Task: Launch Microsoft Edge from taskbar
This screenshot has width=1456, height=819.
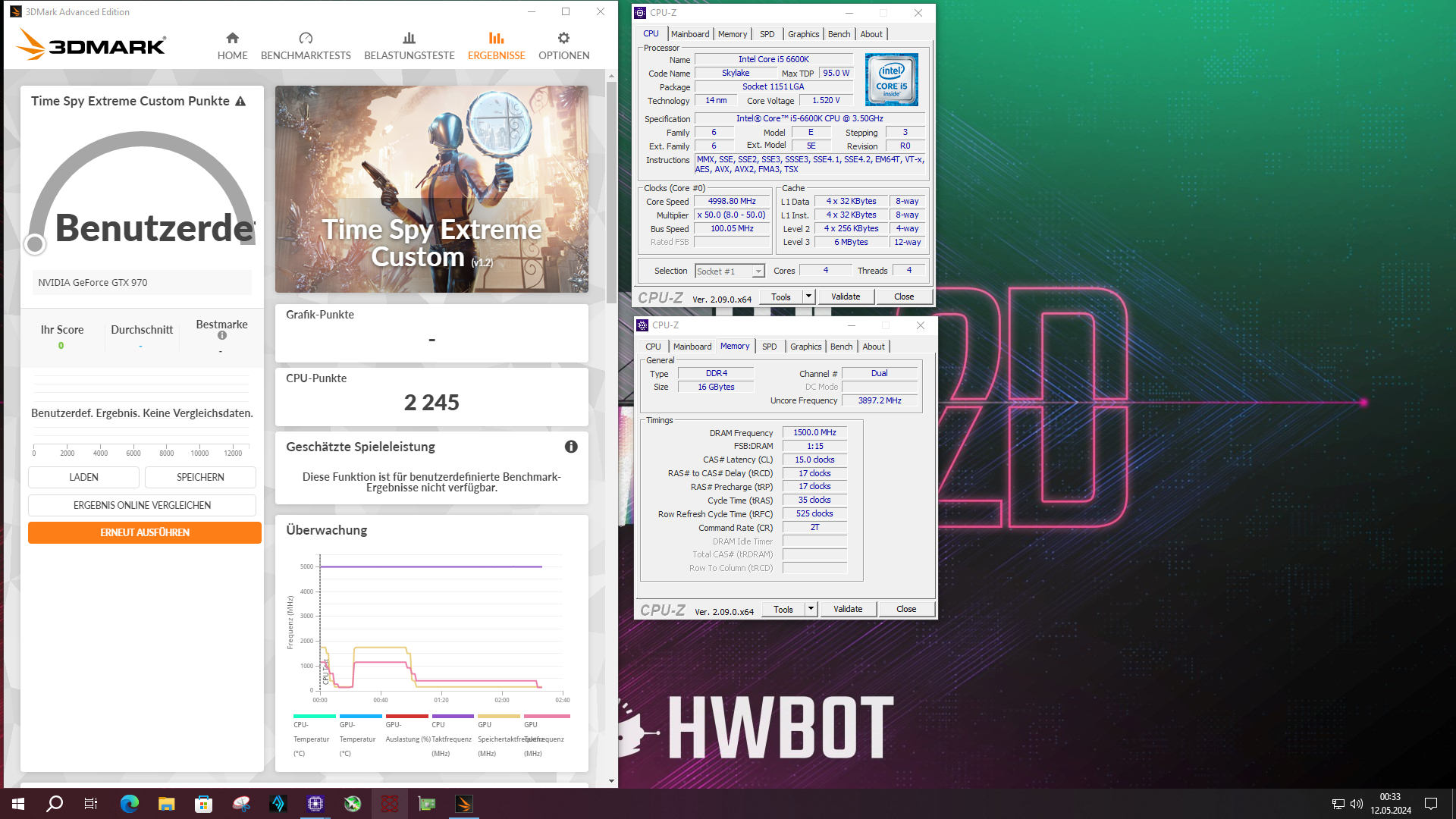Action: point(130,804)
